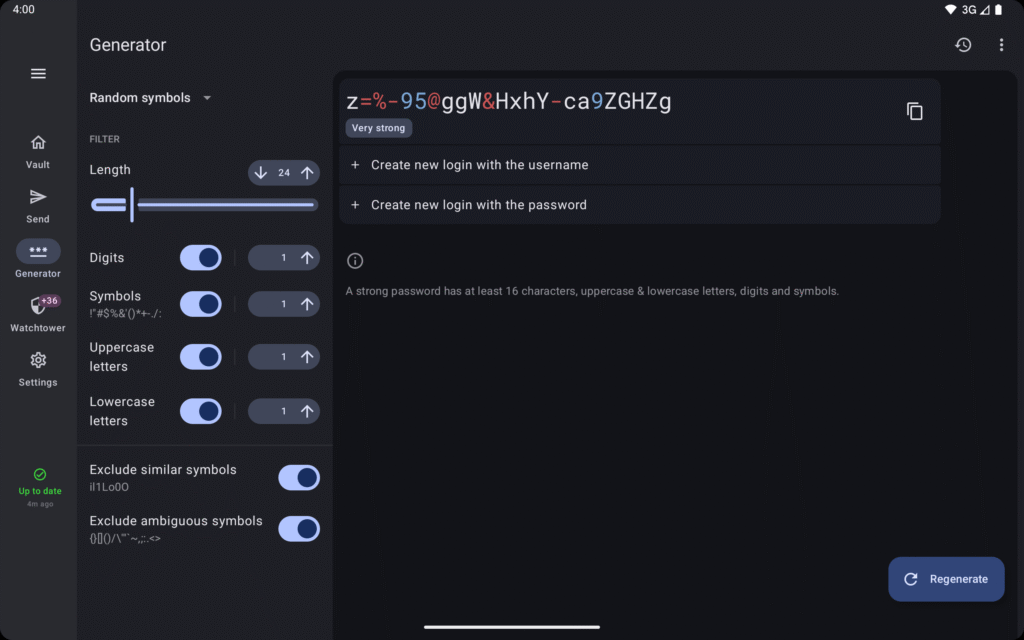Click the Very strong strength badge

coord(378,128)
